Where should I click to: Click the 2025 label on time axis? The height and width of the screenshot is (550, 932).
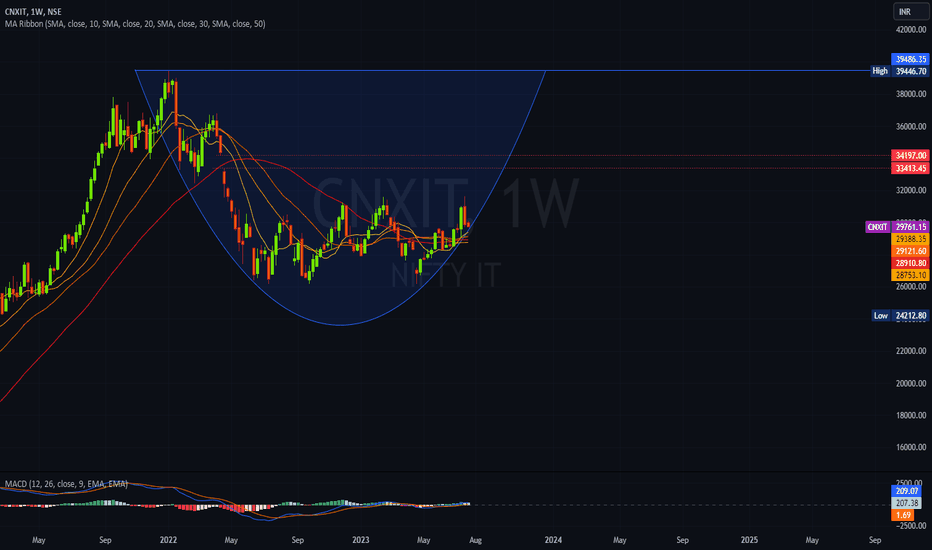pos(749,540)
